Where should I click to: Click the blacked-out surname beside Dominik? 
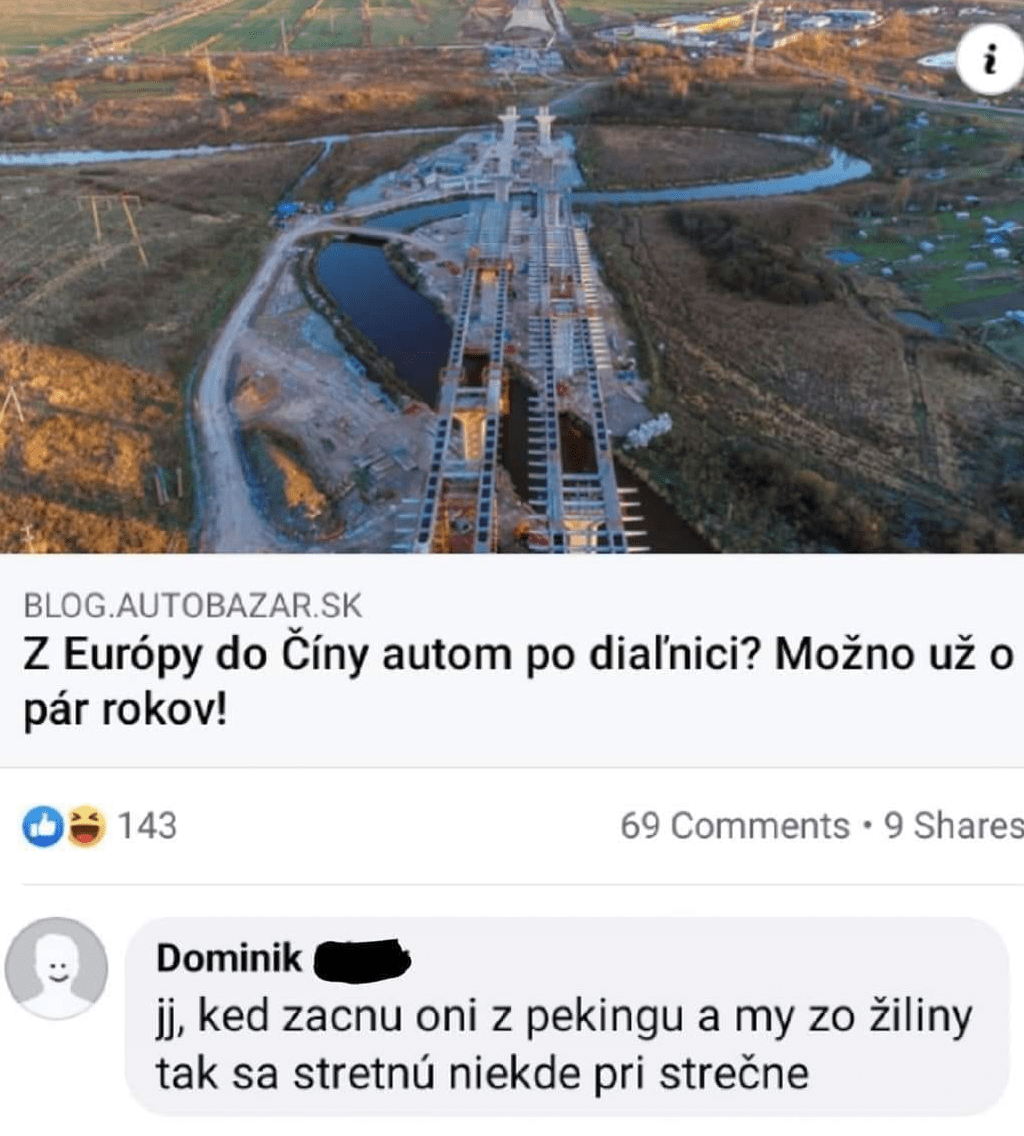[x=362, y=960]
